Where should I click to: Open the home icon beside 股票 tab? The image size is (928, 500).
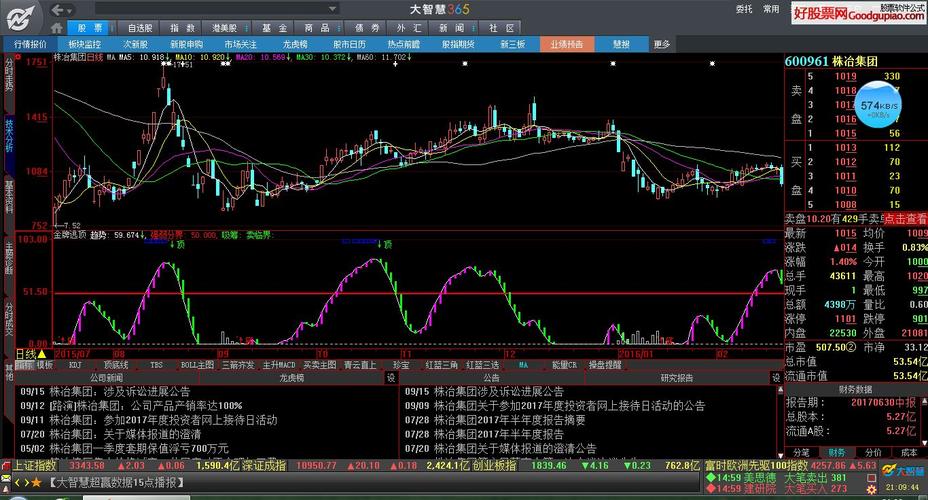[x=57, y=28]
